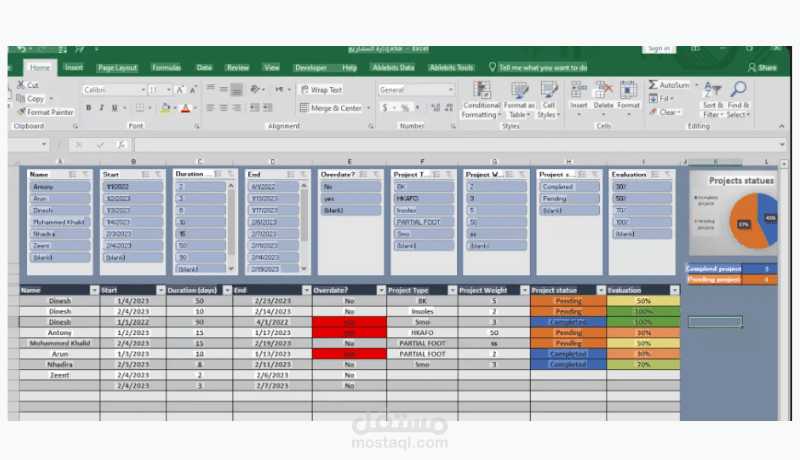Open Cell Styles gallery

coord(548,100)
